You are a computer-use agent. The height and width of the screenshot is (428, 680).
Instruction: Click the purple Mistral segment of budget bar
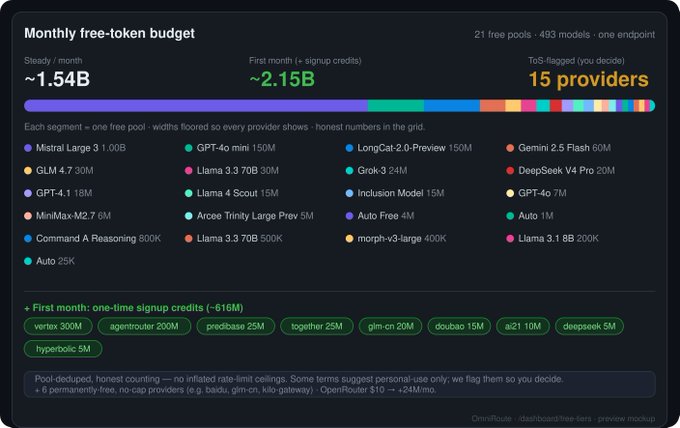(196, 105)
